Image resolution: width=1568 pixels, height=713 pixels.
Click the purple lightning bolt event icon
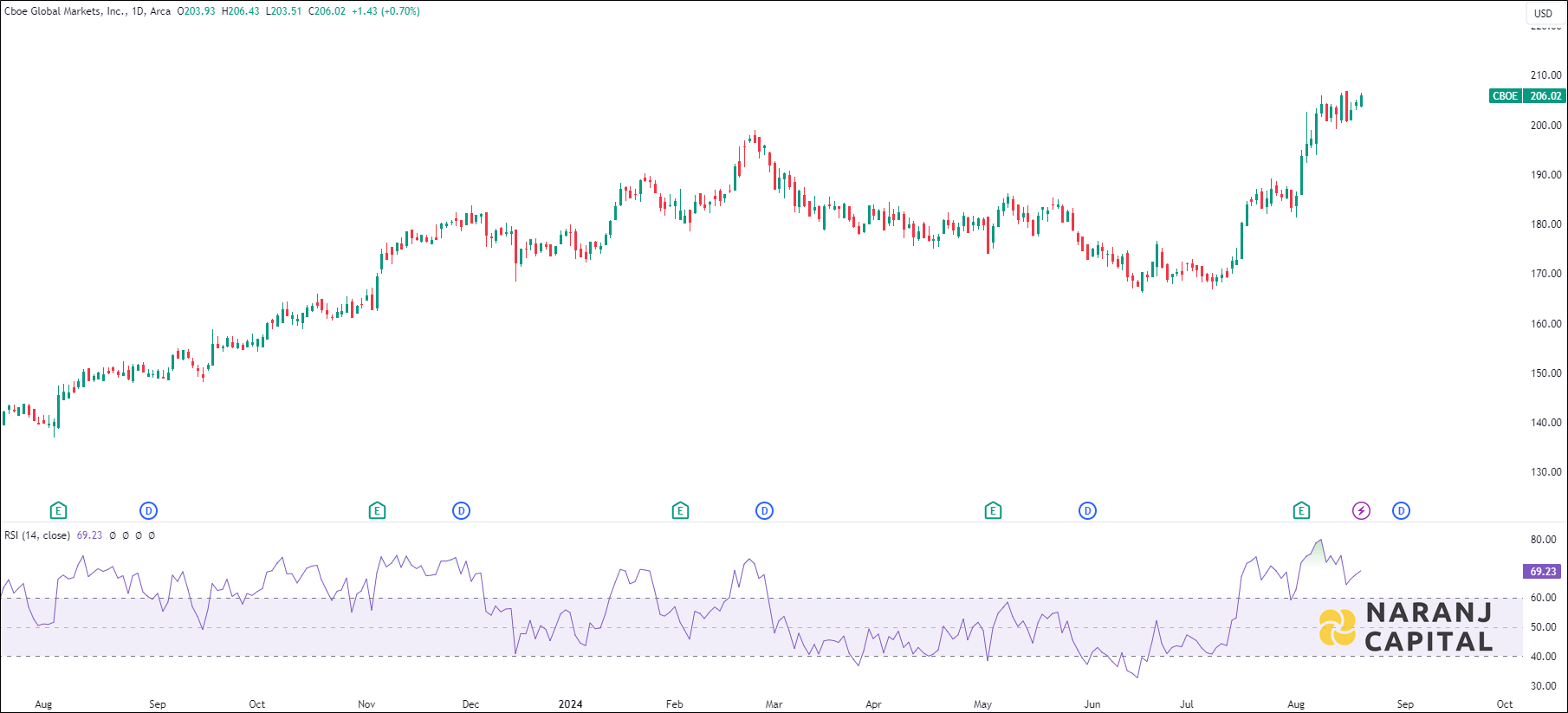point(1362,511)
